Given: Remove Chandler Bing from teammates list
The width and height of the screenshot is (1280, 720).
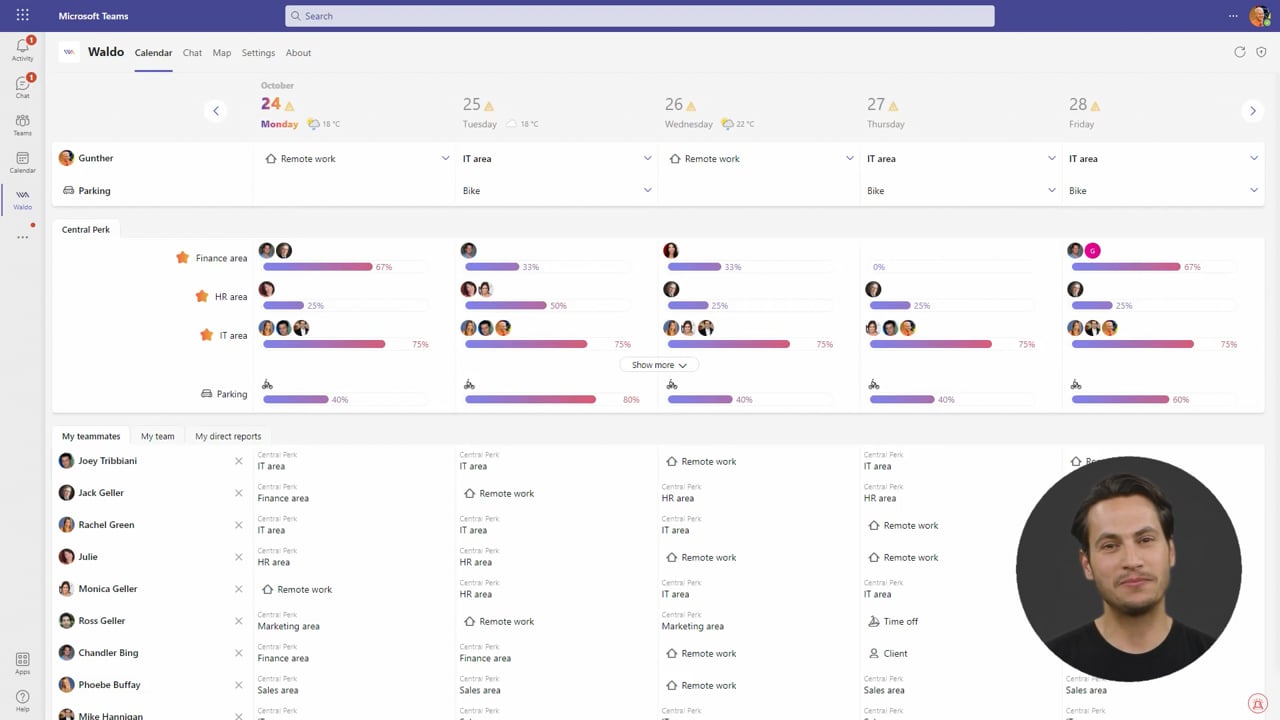Looking at the screenshot, I should click(238, 653).
